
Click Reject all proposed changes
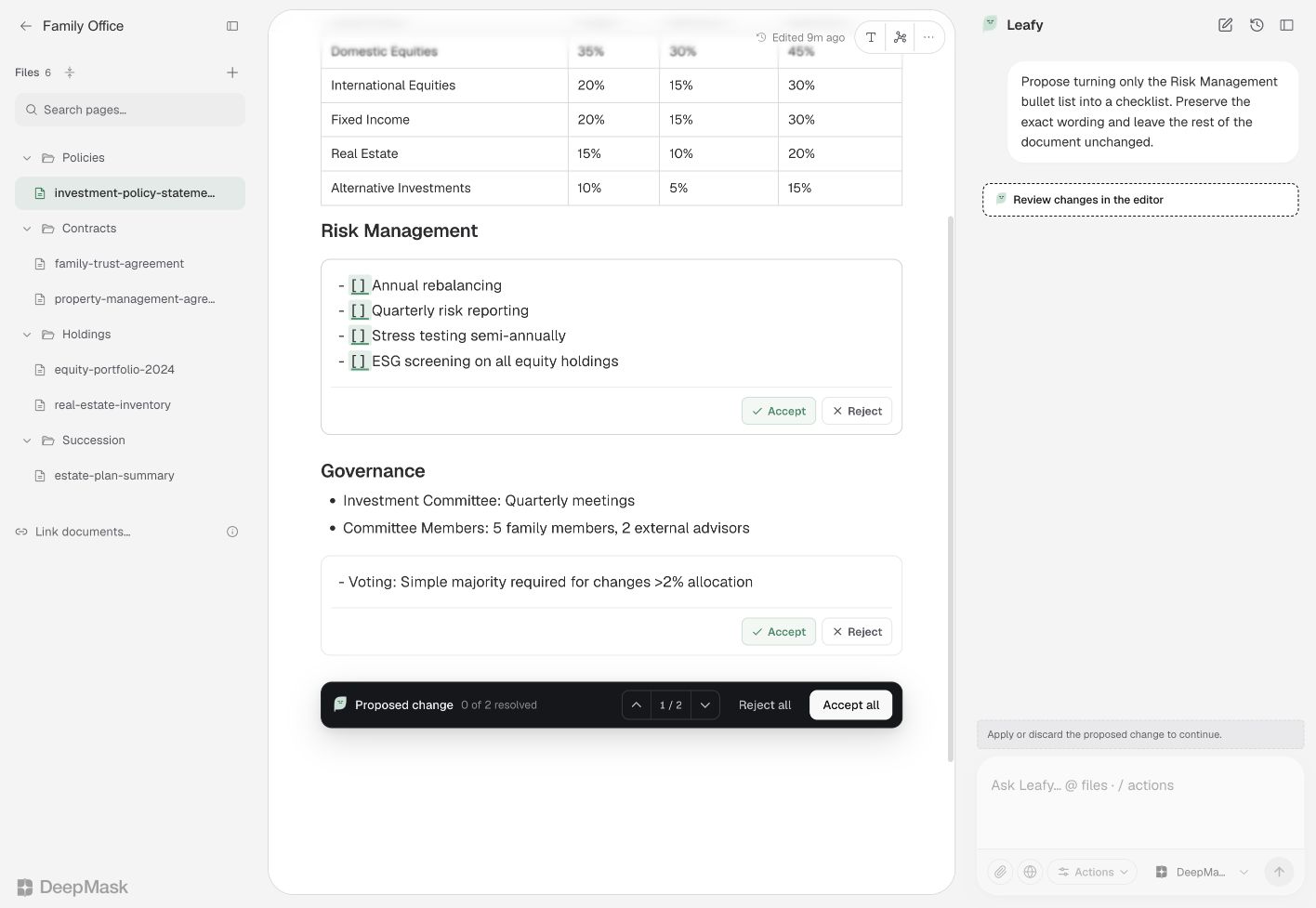765,705
